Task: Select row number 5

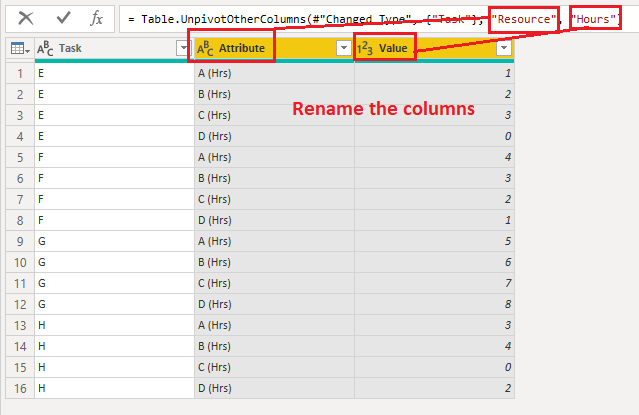Action: pos(20,157)
